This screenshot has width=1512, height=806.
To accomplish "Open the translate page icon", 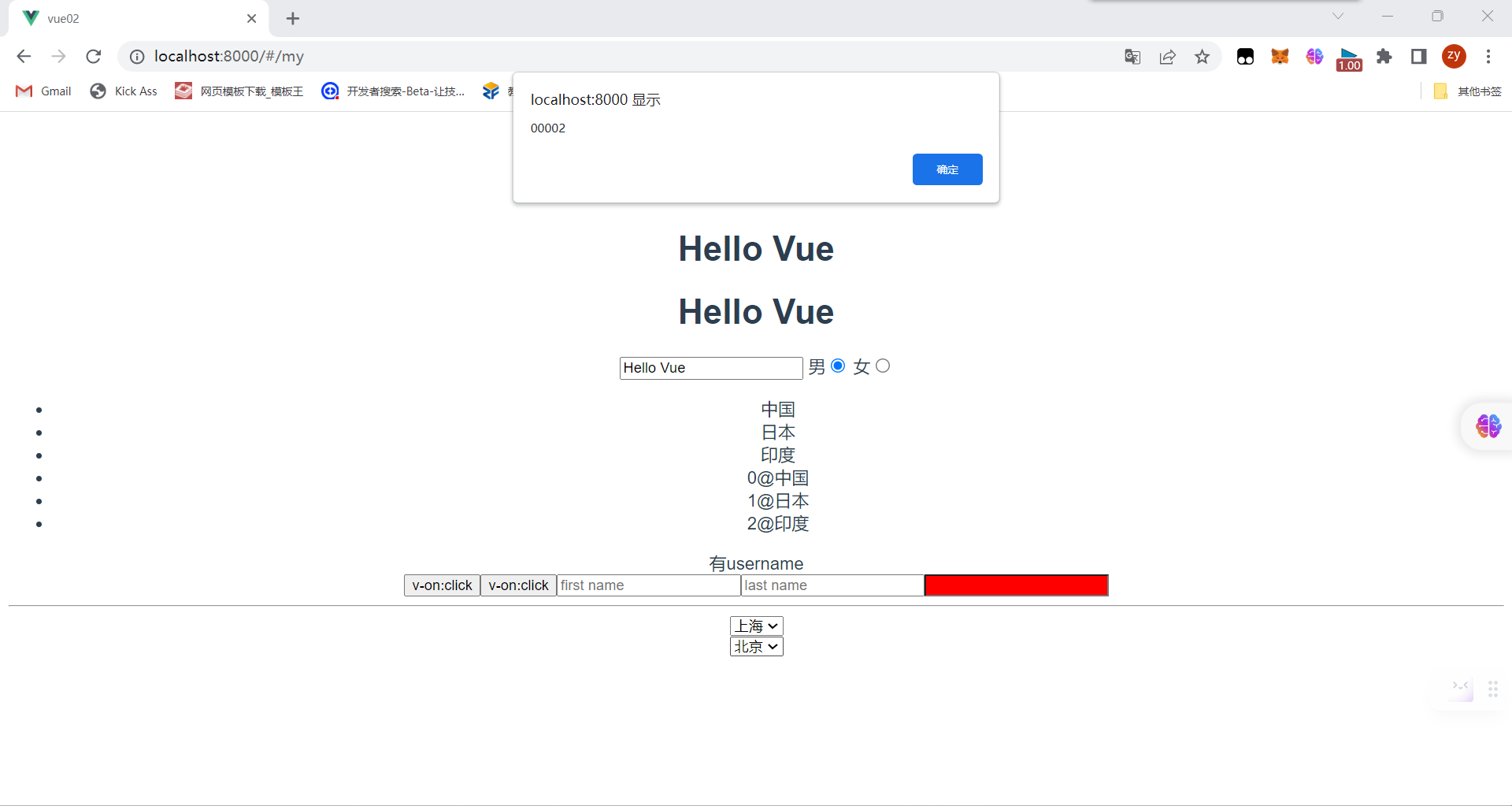I will (x=1132, y=57).
